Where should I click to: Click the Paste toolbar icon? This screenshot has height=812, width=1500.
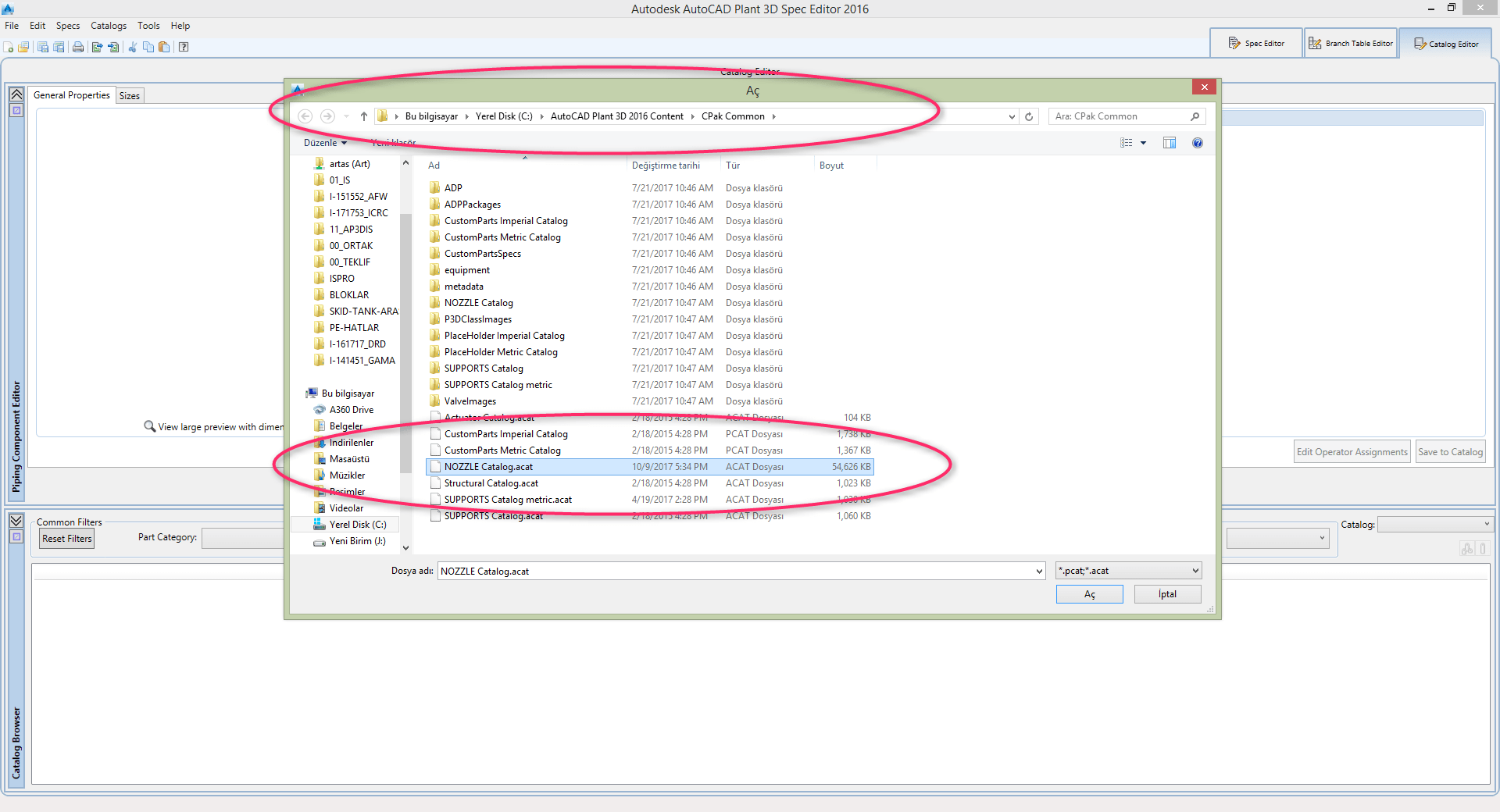pos(164,47)
